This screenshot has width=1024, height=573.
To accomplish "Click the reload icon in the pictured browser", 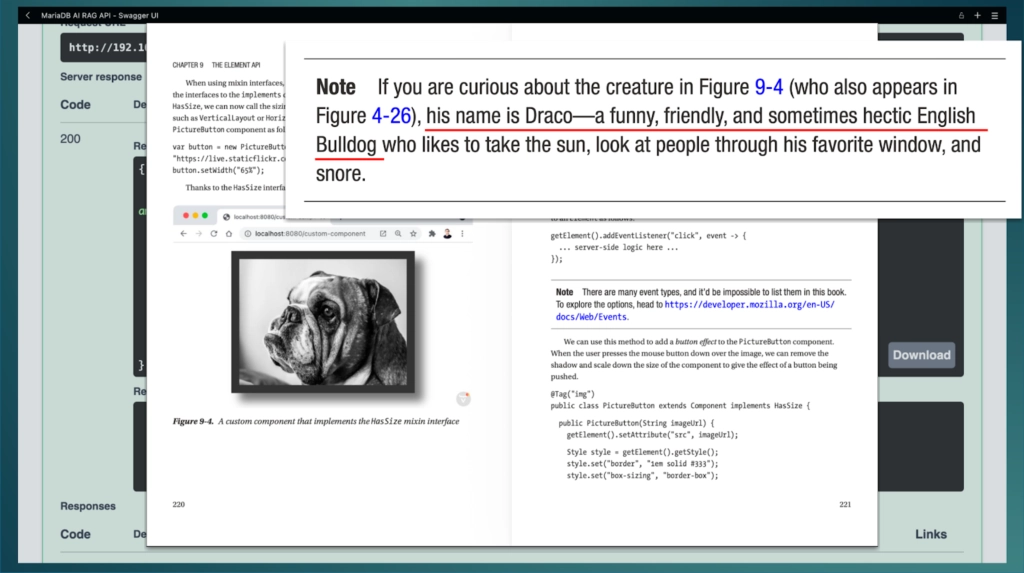I will tap(214, 233).
